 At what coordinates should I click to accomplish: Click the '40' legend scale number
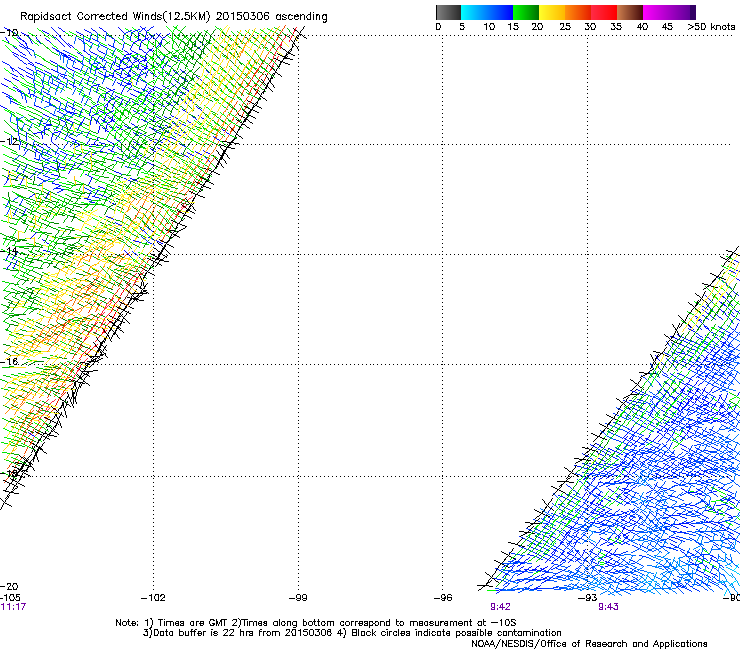click(642, 27)
